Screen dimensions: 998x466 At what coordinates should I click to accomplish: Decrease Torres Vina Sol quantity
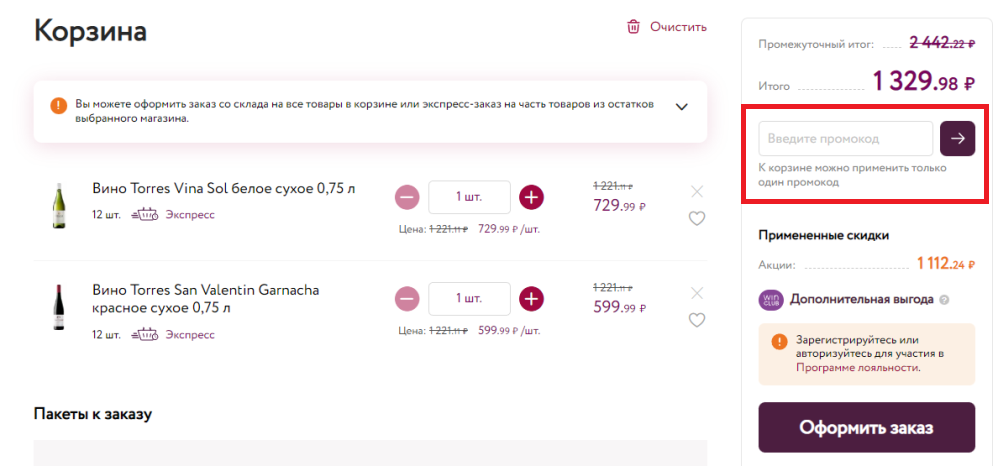[407, 197]
